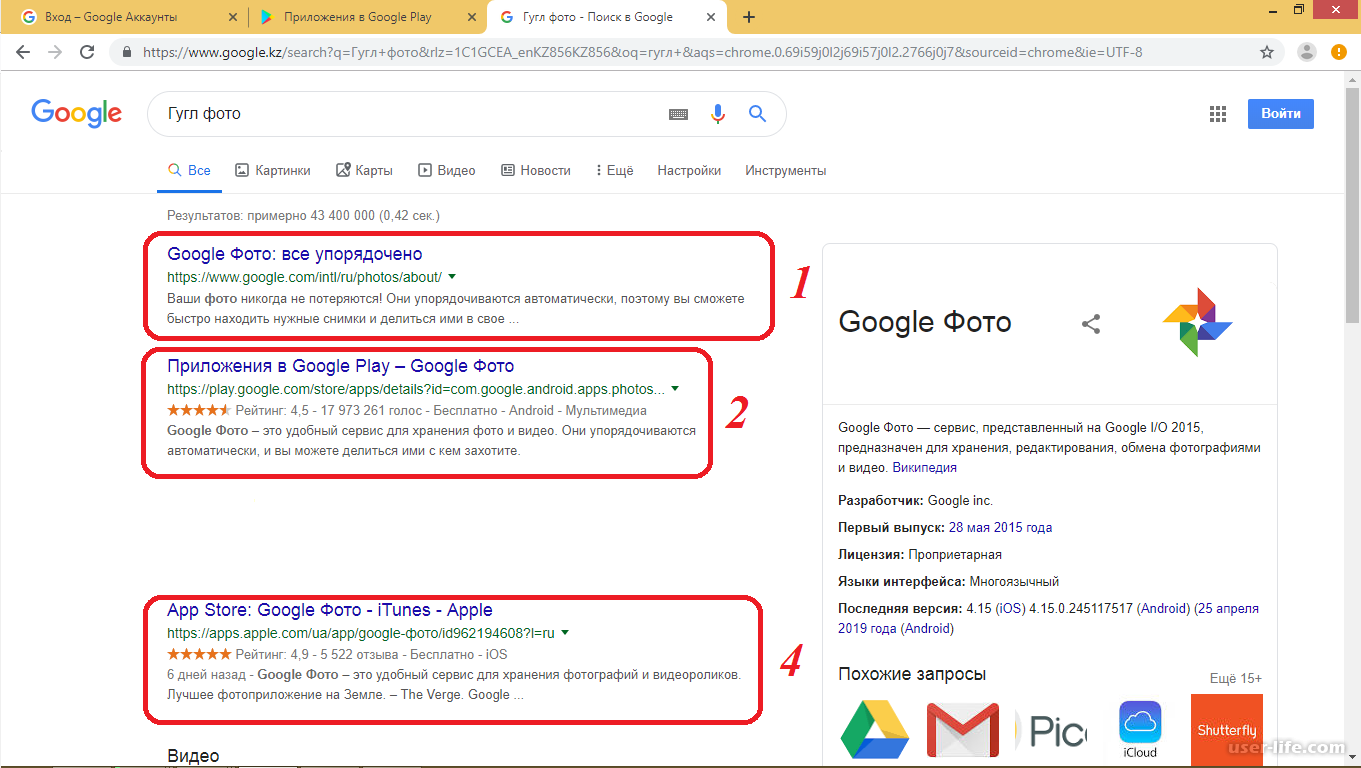Open result 'Приложения в Google Play – Google Фото'

coord(341,366)
